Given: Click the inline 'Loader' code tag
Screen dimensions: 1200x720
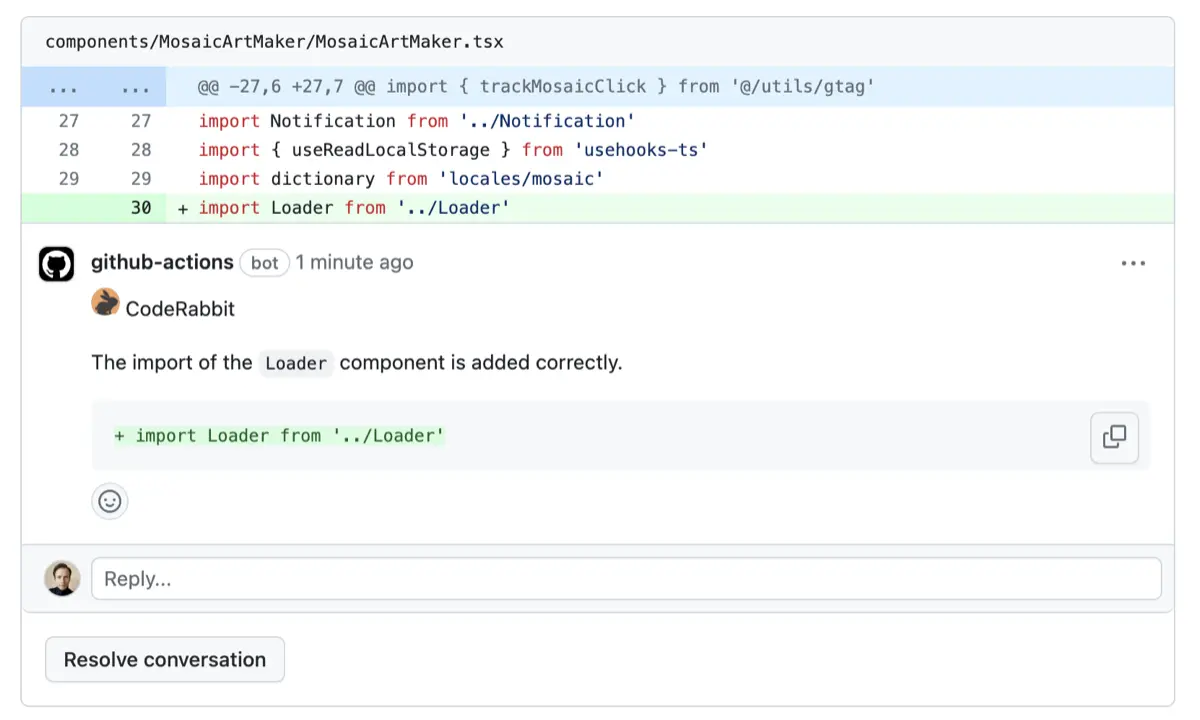Looking at the screenshot, I should click(x=296, y=363).
